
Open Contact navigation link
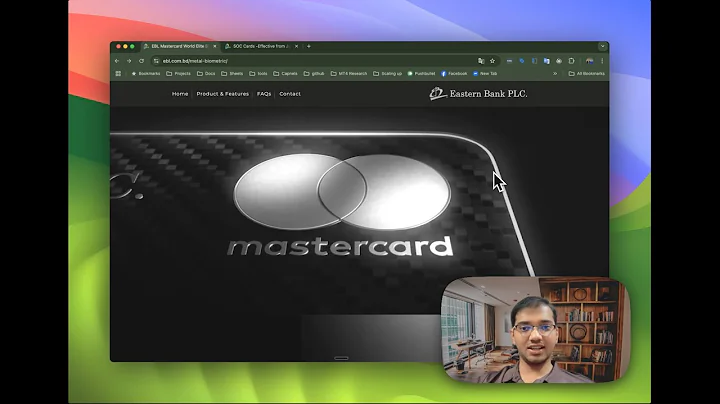pos(290,94)
